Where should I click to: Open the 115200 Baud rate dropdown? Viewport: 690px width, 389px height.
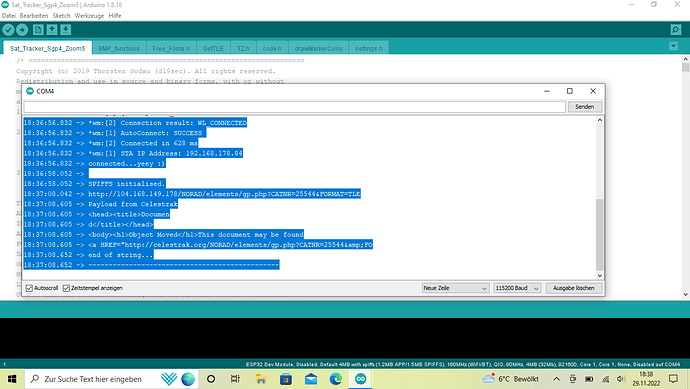pos(517,288)
